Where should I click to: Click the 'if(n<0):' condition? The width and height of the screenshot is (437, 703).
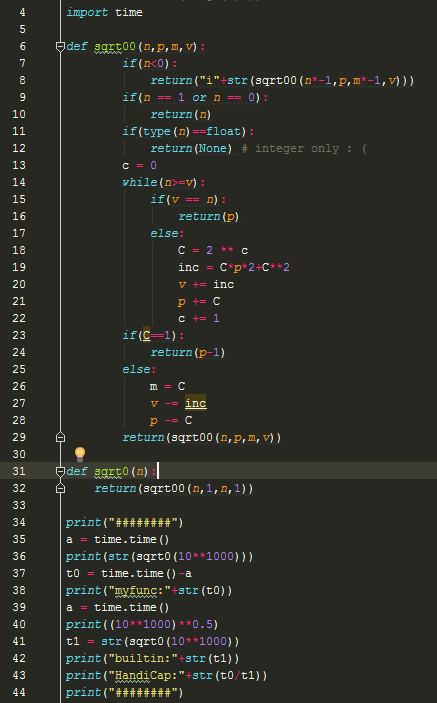tap(150, 63)
